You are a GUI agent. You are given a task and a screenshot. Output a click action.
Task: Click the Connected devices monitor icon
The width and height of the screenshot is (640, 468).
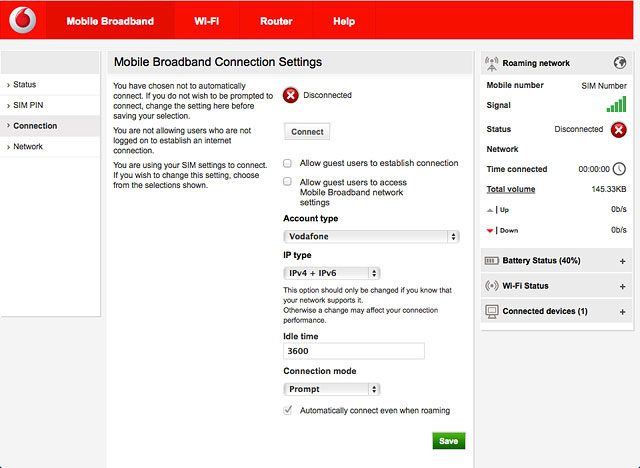click(x=492, y=312)
